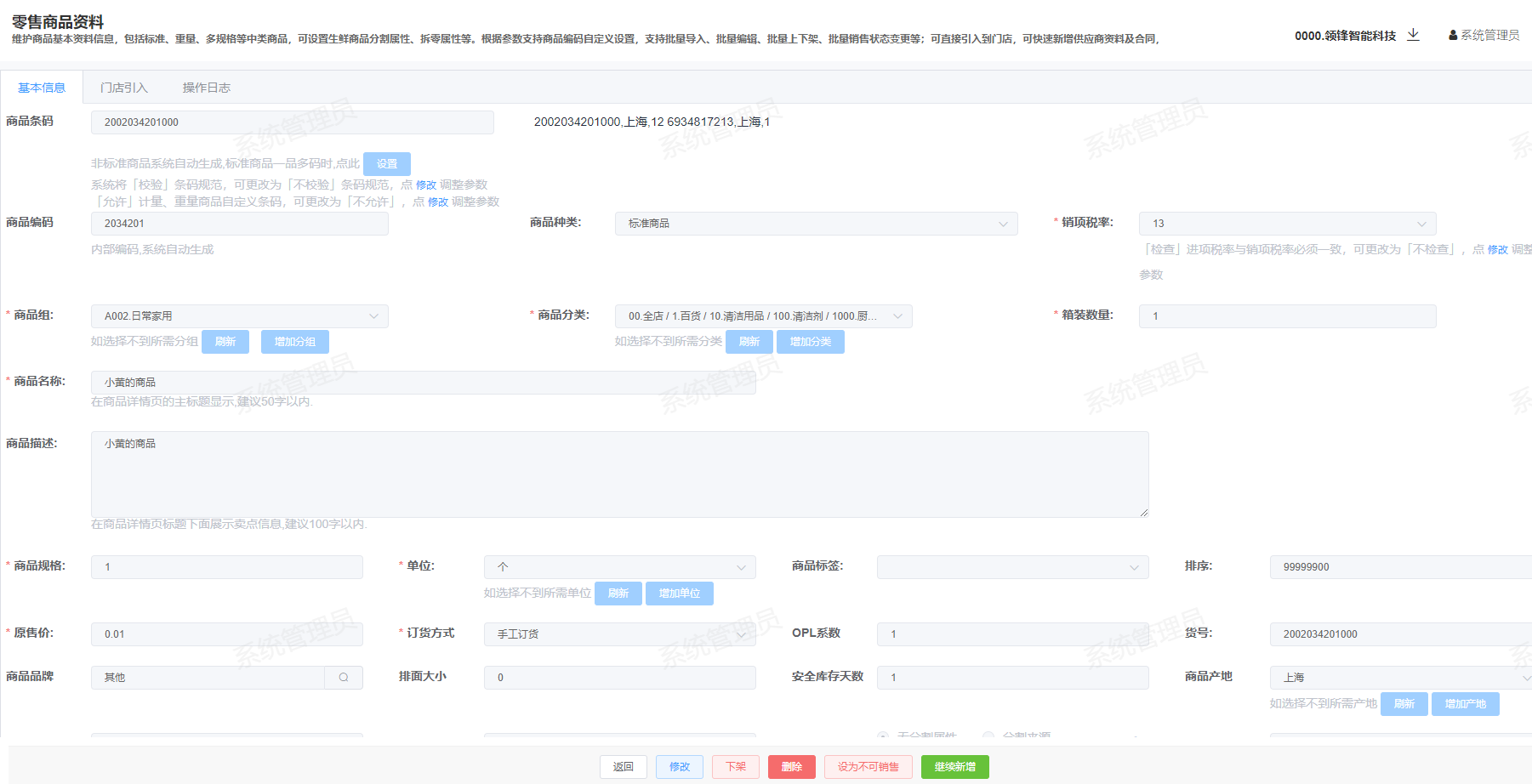Click 修改 link in the 自定义条码 hint
This screenshot has width=1532, height=784.
pos(438,202)
